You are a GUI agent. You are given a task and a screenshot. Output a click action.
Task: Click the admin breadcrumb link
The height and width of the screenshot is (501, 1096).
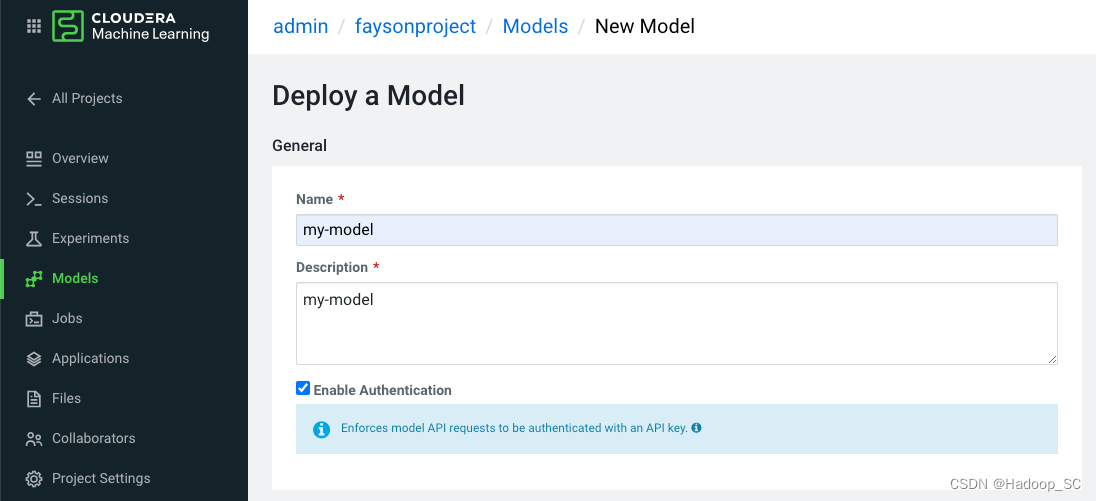pos(301,27)
